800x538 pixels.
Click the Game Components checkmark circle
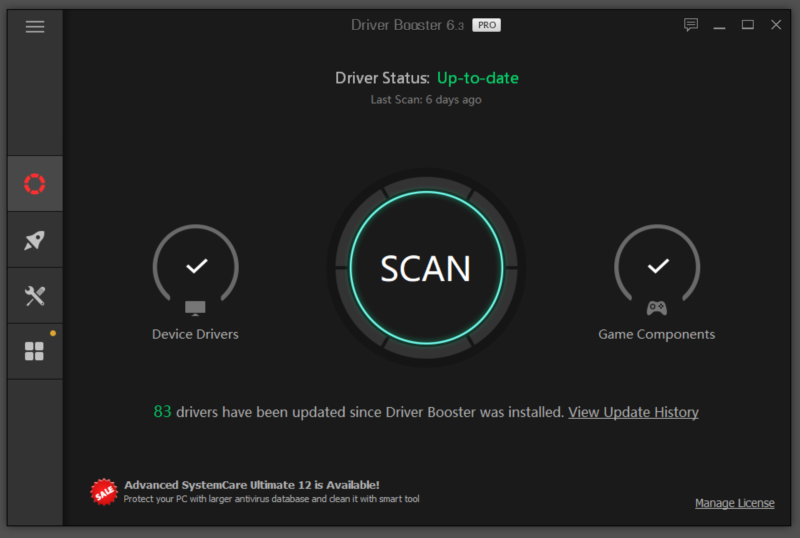pyautogui.click(x=657, y=266)
